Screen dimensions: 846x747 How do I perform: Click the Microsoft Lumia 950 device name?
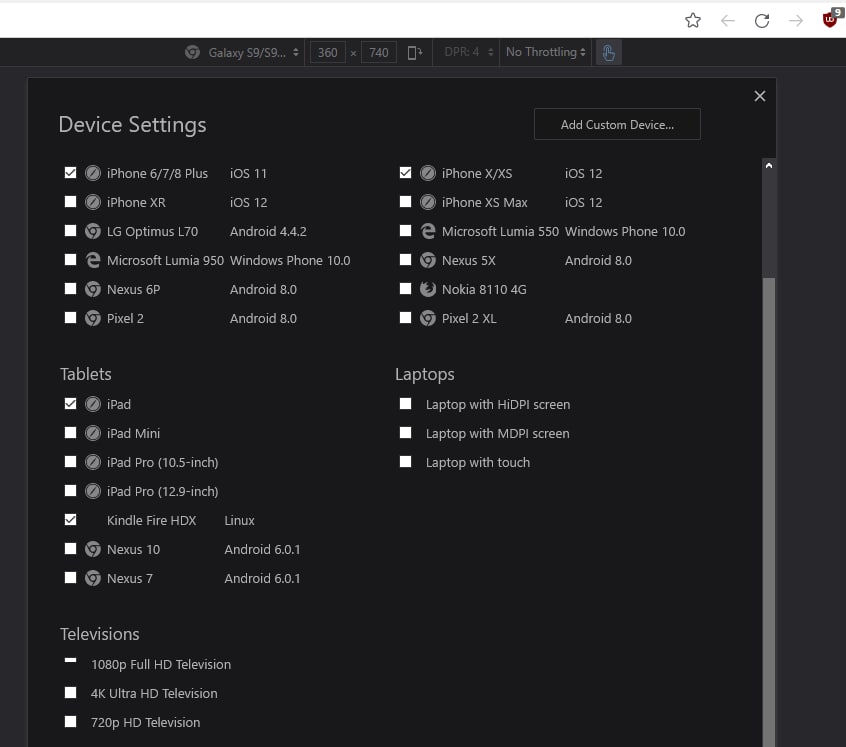pos(165,261)
